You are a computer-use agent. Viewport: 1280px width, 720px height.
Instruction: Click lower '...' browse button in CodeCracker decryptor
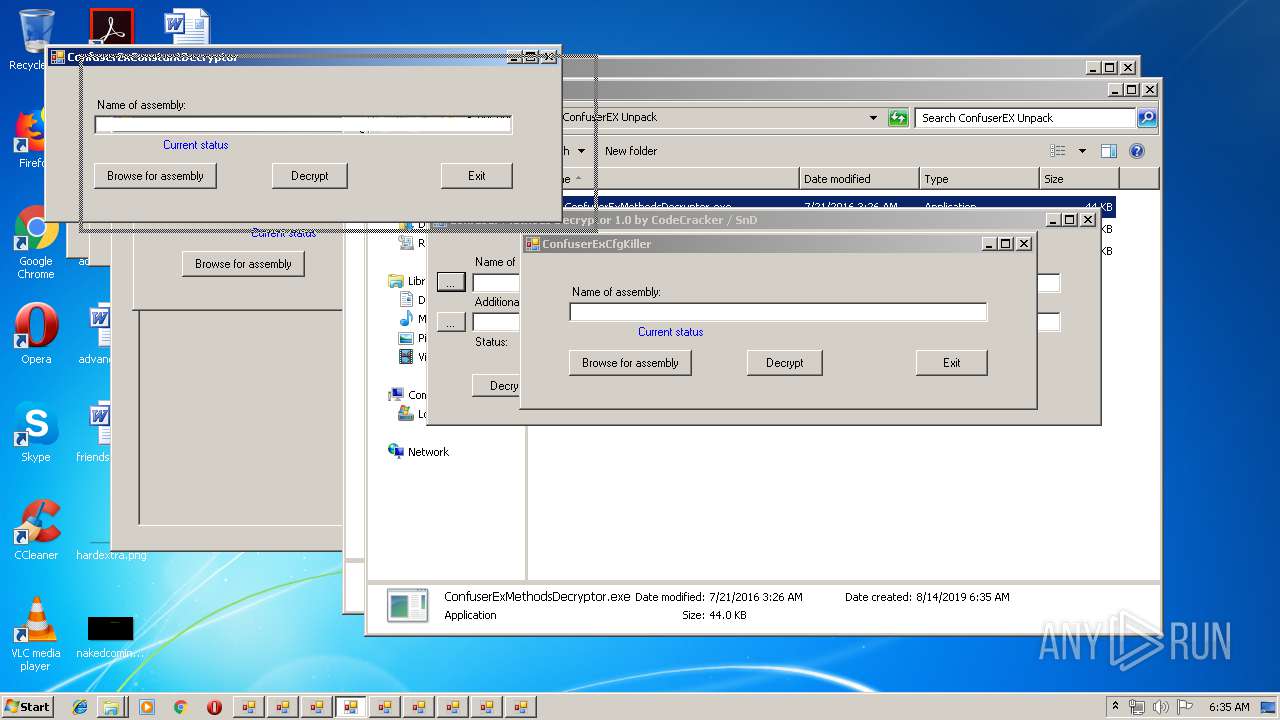(451, 322)
